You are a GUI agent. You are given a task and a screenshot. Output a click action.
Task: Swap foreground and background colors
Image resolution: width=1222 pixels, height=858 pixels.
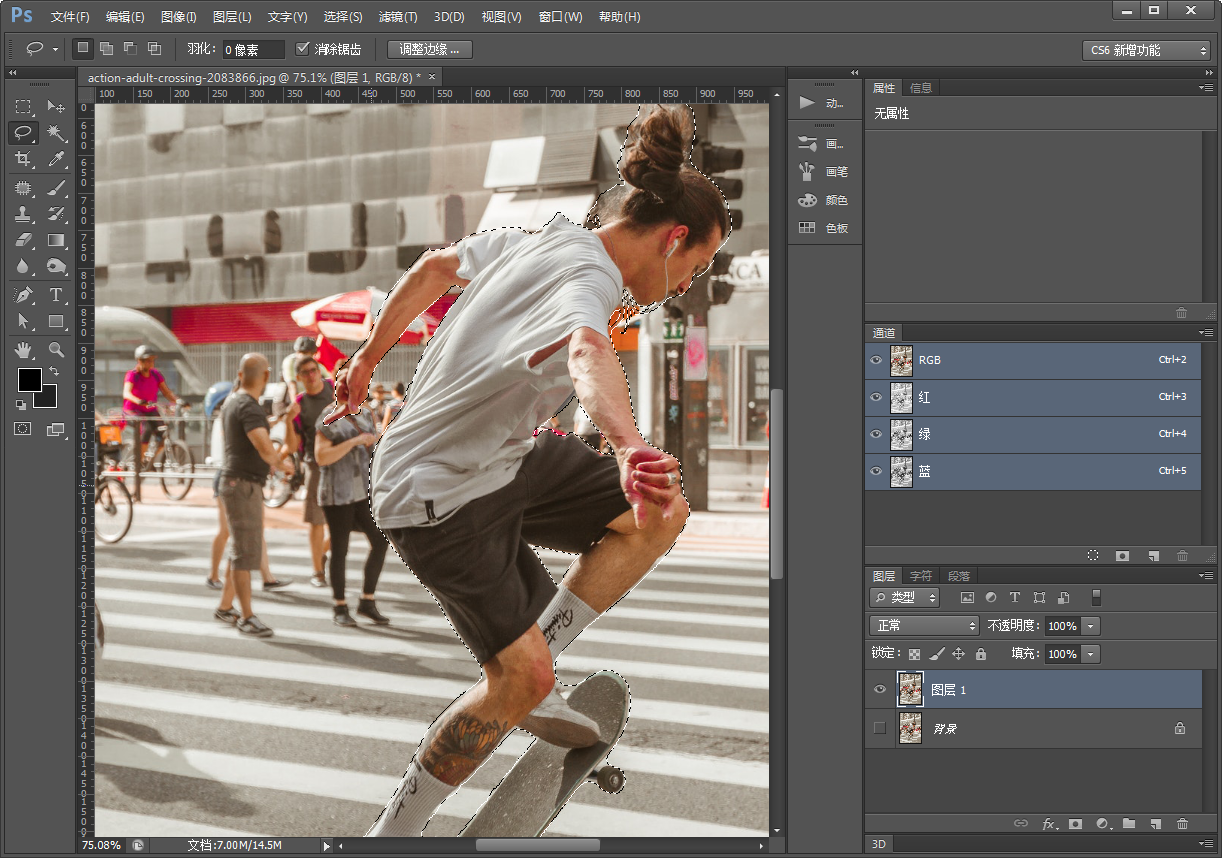53,371
